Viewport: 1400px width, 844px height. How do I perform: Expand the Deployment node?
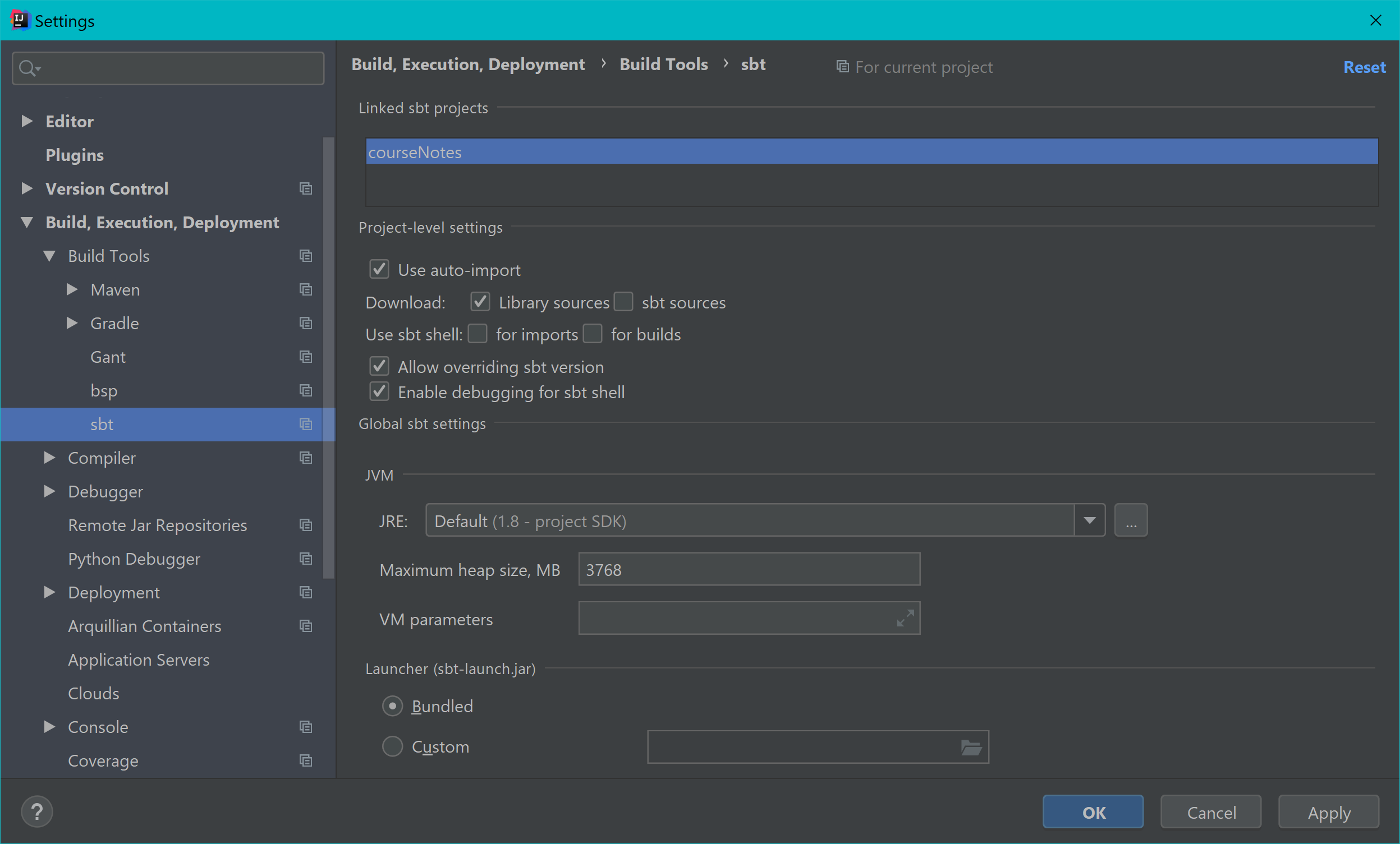pos(49,592)
